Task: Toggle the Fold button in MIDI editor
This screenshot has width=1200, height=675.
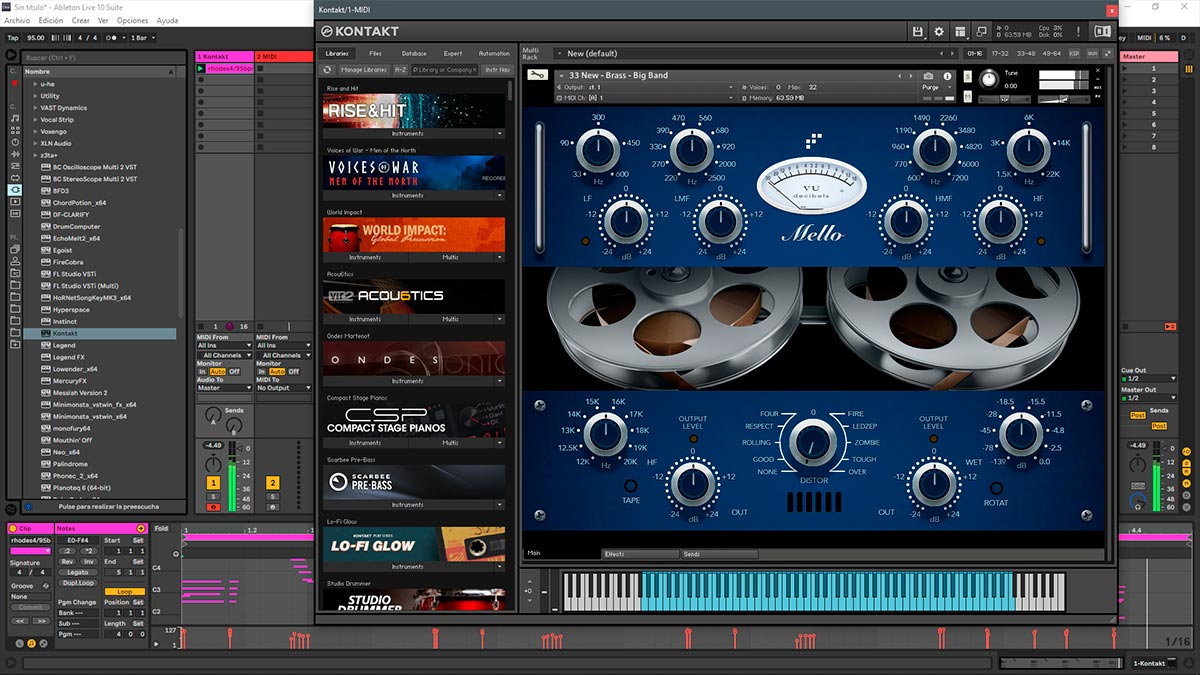Action: 162,529
